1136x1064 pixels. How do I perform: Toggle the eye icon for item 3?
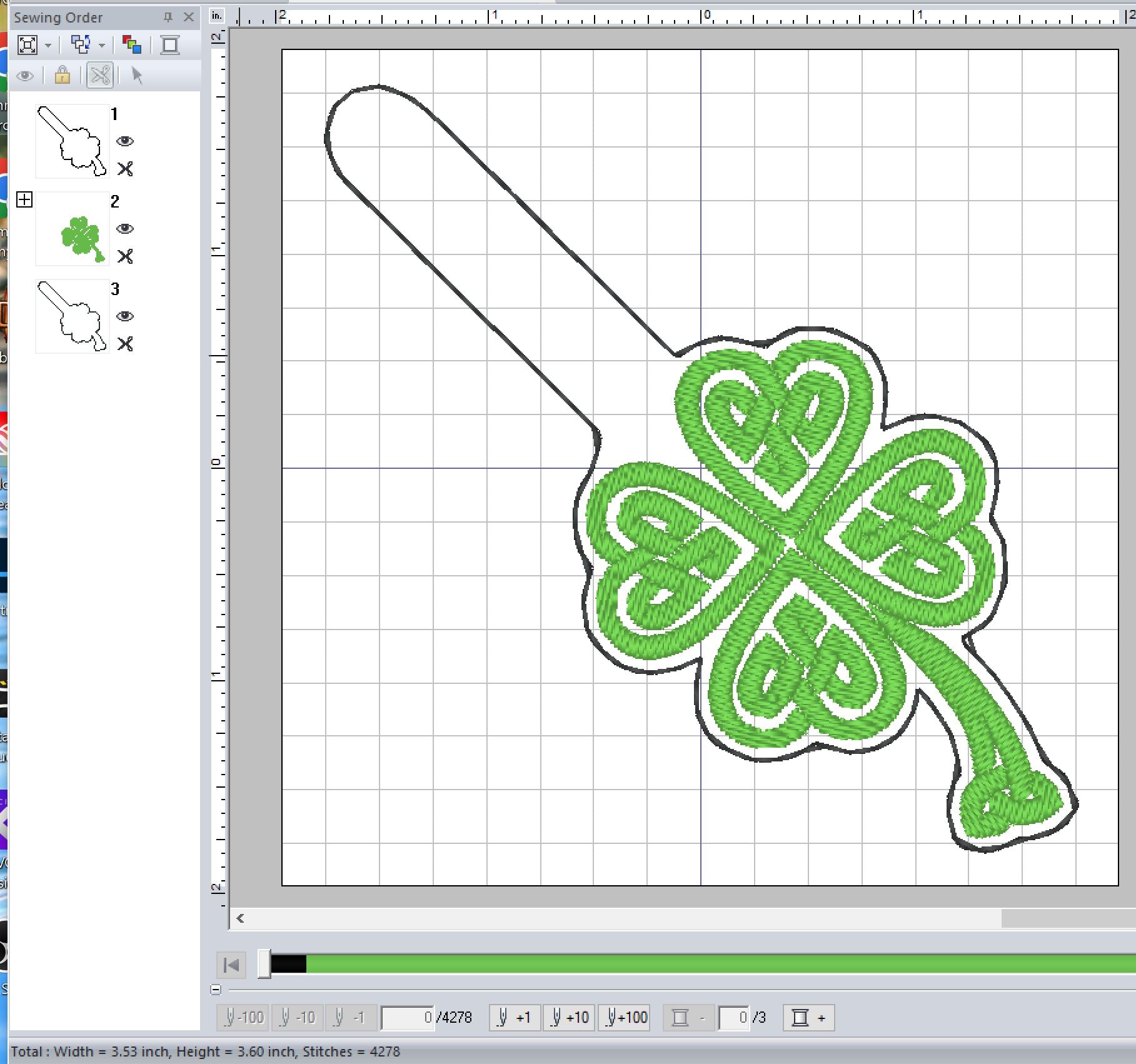click(x=125, y=316)
